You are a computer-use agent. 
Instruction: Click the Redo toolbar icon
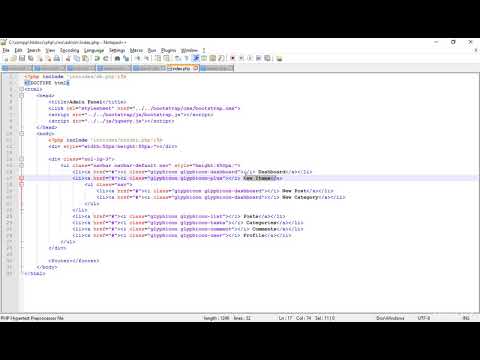[x=106, y=58]
